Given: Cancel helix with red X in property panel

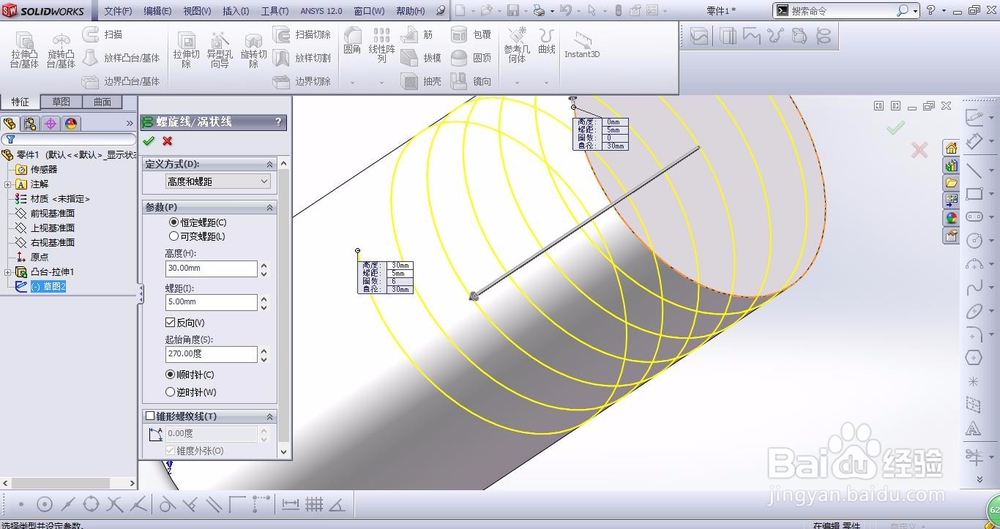Looking at the screenshot, I should tap(168, 140).
